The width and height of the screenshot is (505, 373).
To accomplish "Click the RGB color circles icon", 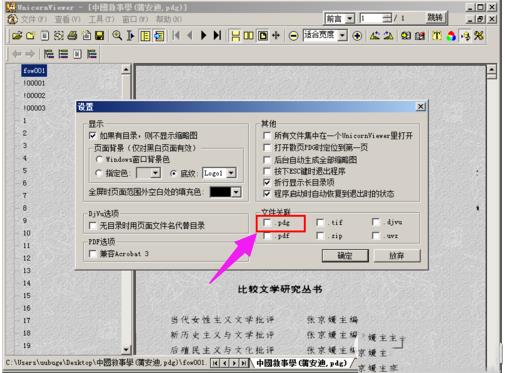I will coord(451,36).
